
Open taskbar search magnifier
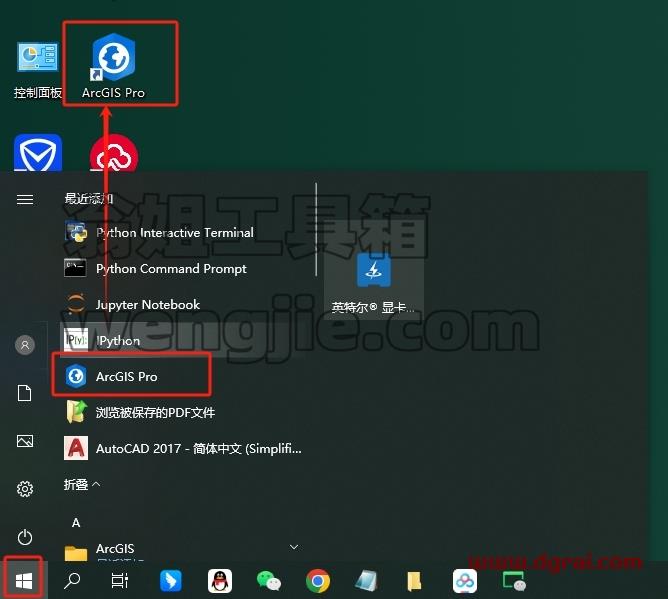point(72,581)
